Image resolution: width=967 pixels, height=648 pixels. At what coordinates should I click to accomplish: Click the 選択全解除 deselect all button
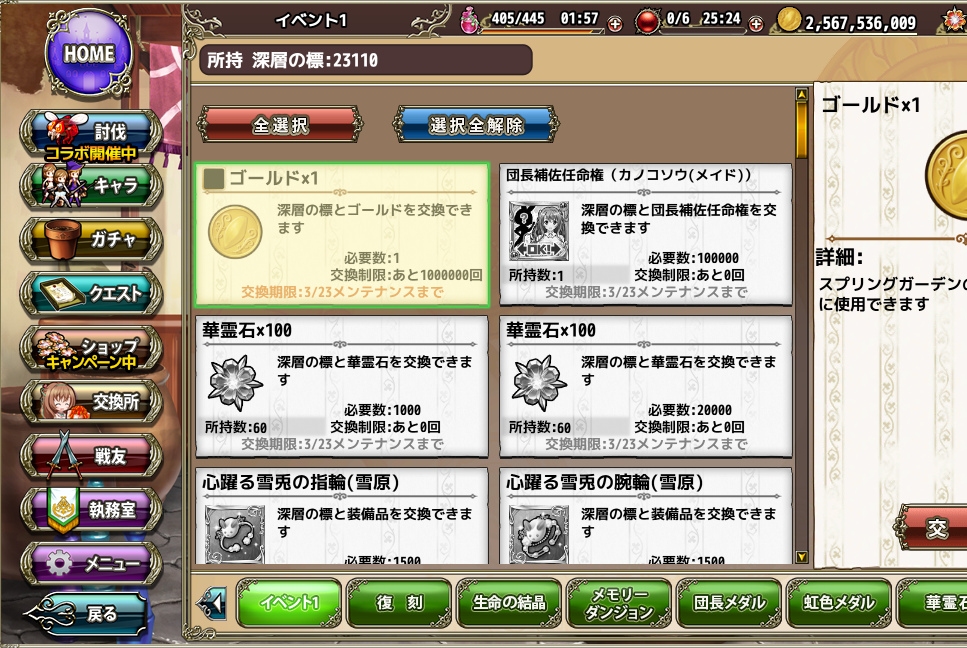pos(476,125)
